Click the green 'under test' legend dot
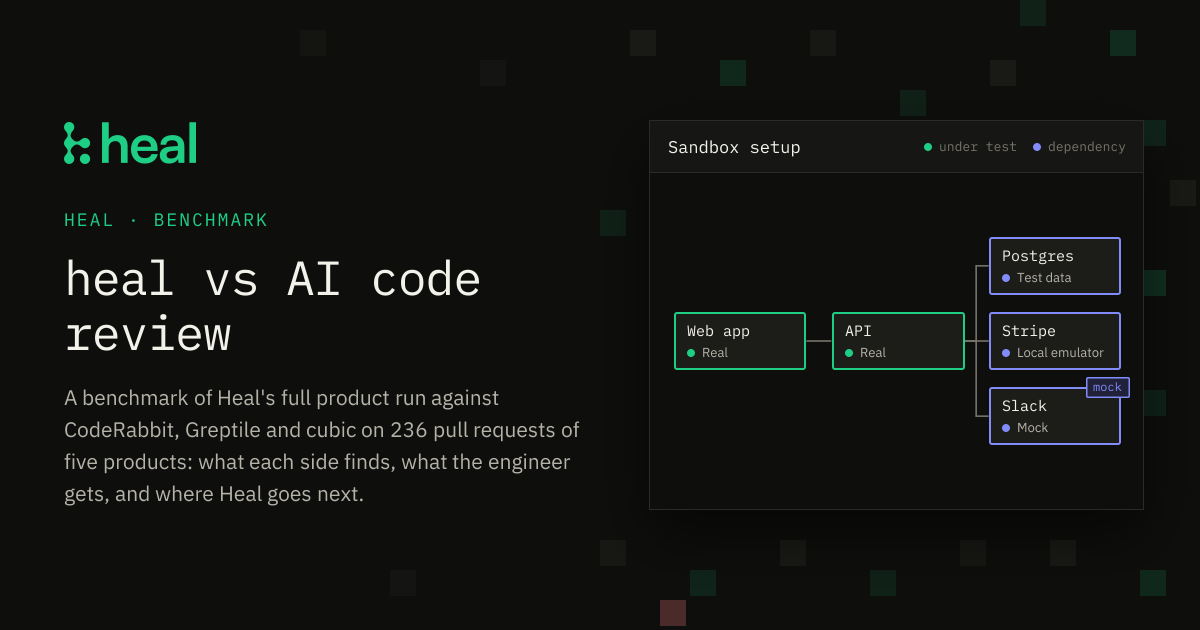Viewport: 1200px width, 630px height. [928, 147]
